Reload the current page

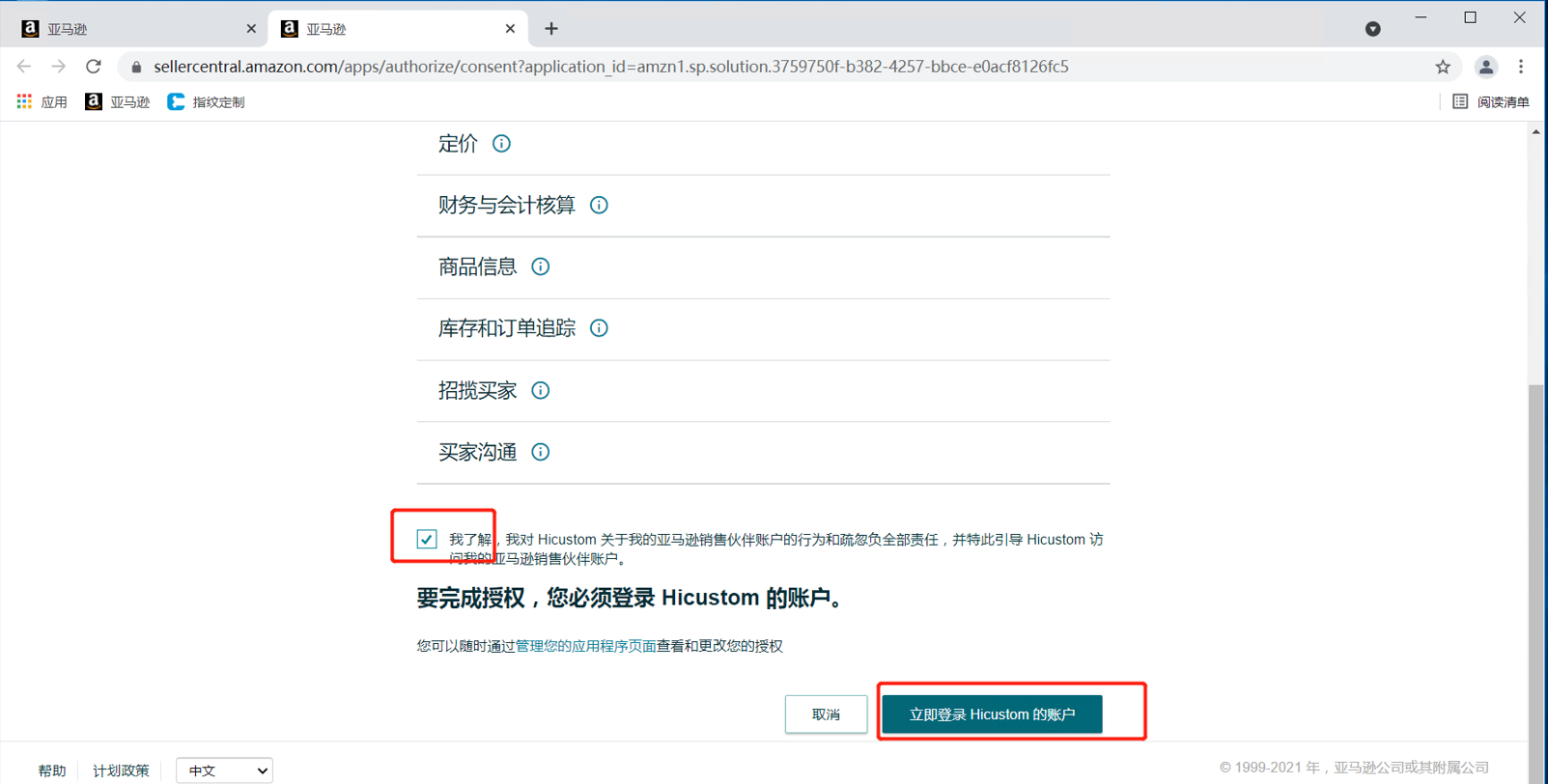[x=94, y=67]
